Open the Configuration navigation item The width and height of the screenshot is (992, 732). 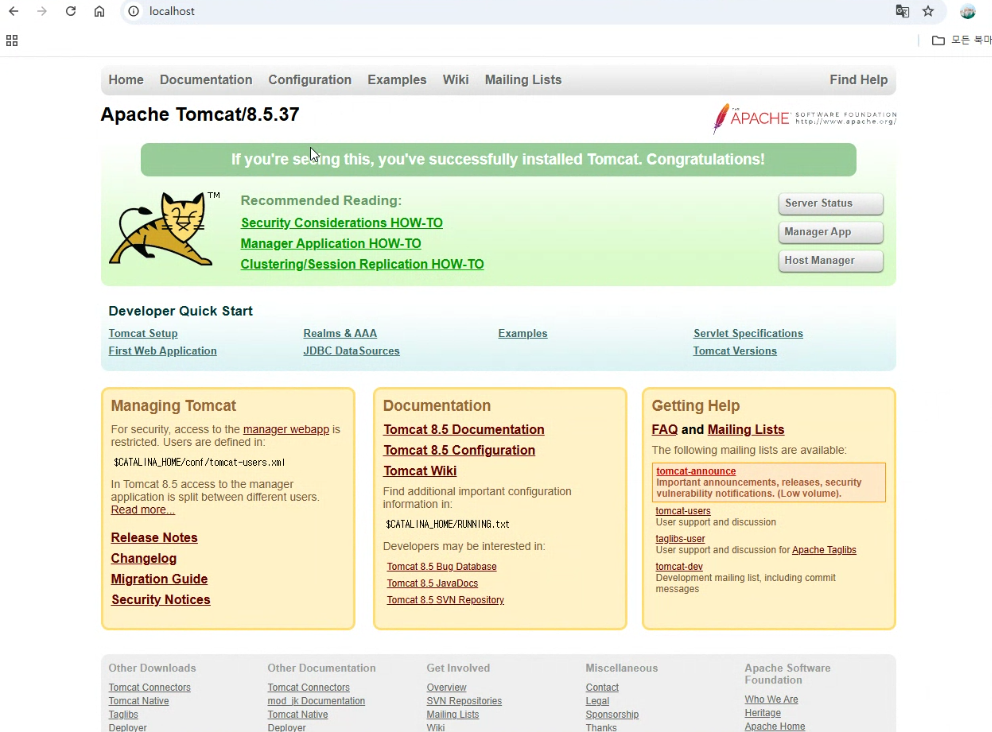[309, 80]
